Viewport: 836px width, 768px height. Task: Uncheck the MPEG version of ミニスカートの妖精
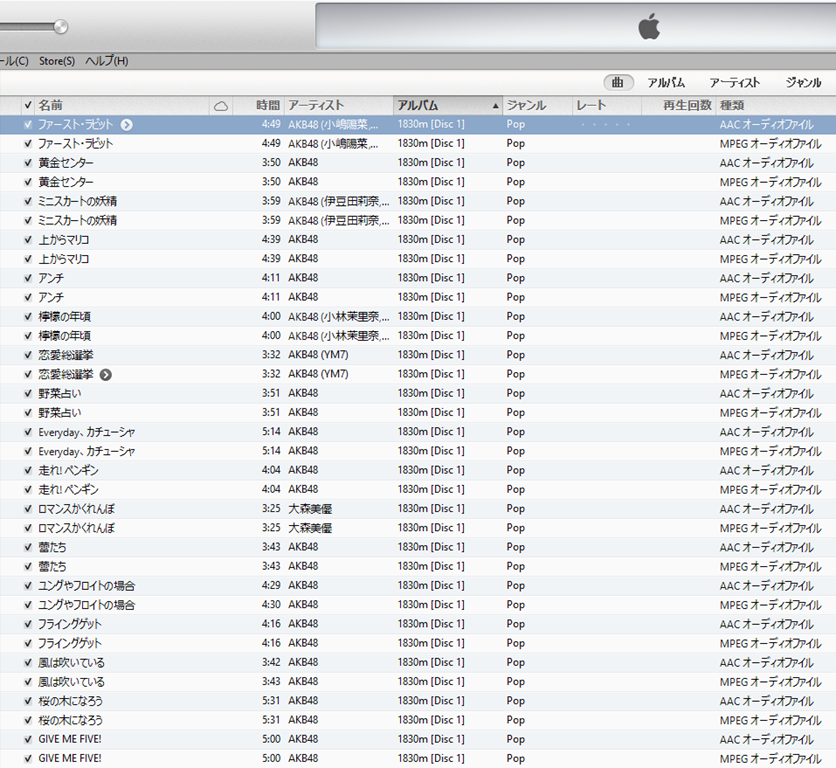[x=28, y=220]
